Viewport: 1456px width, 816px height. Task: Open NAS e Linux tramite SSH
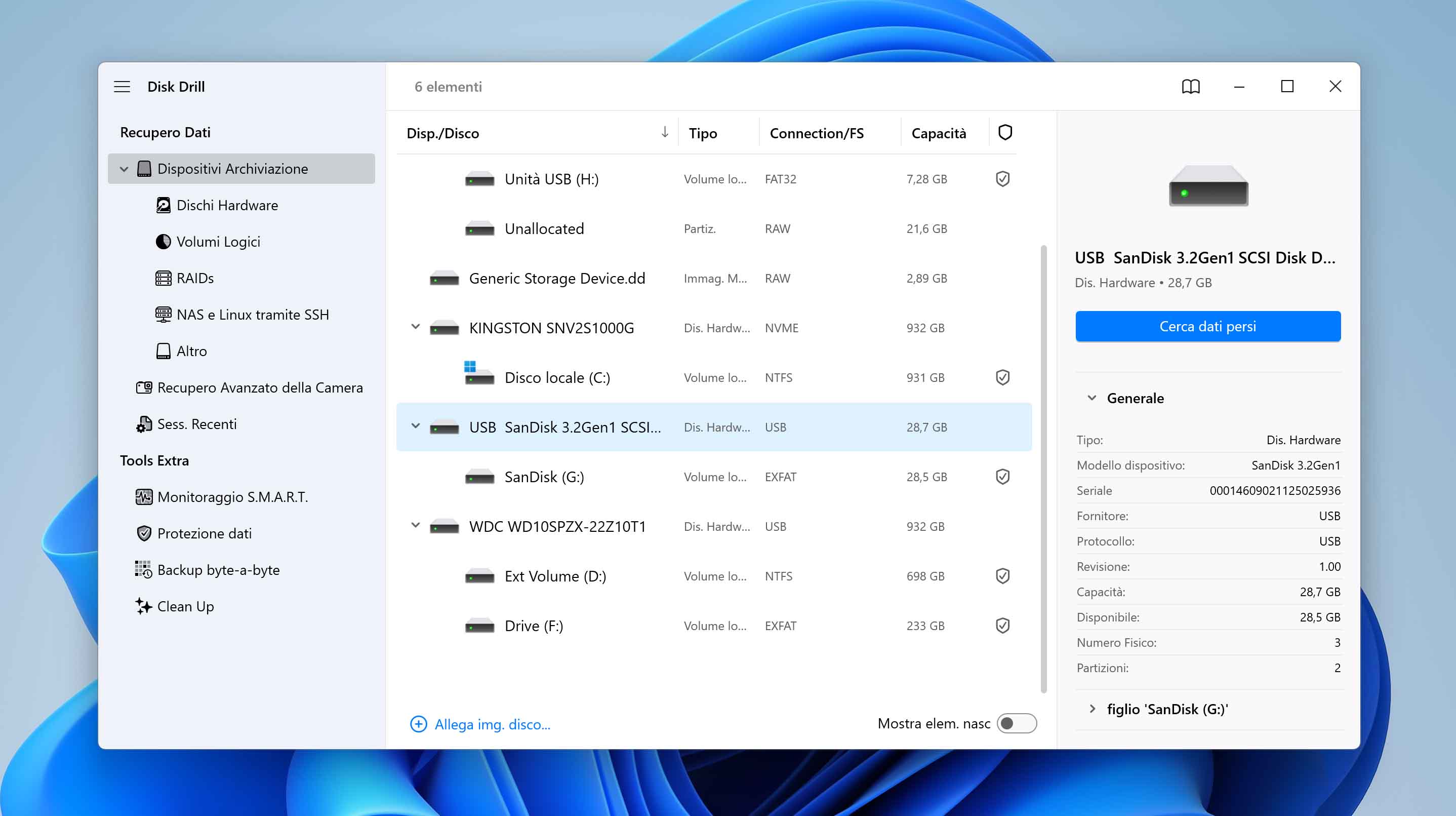[253, 315]
